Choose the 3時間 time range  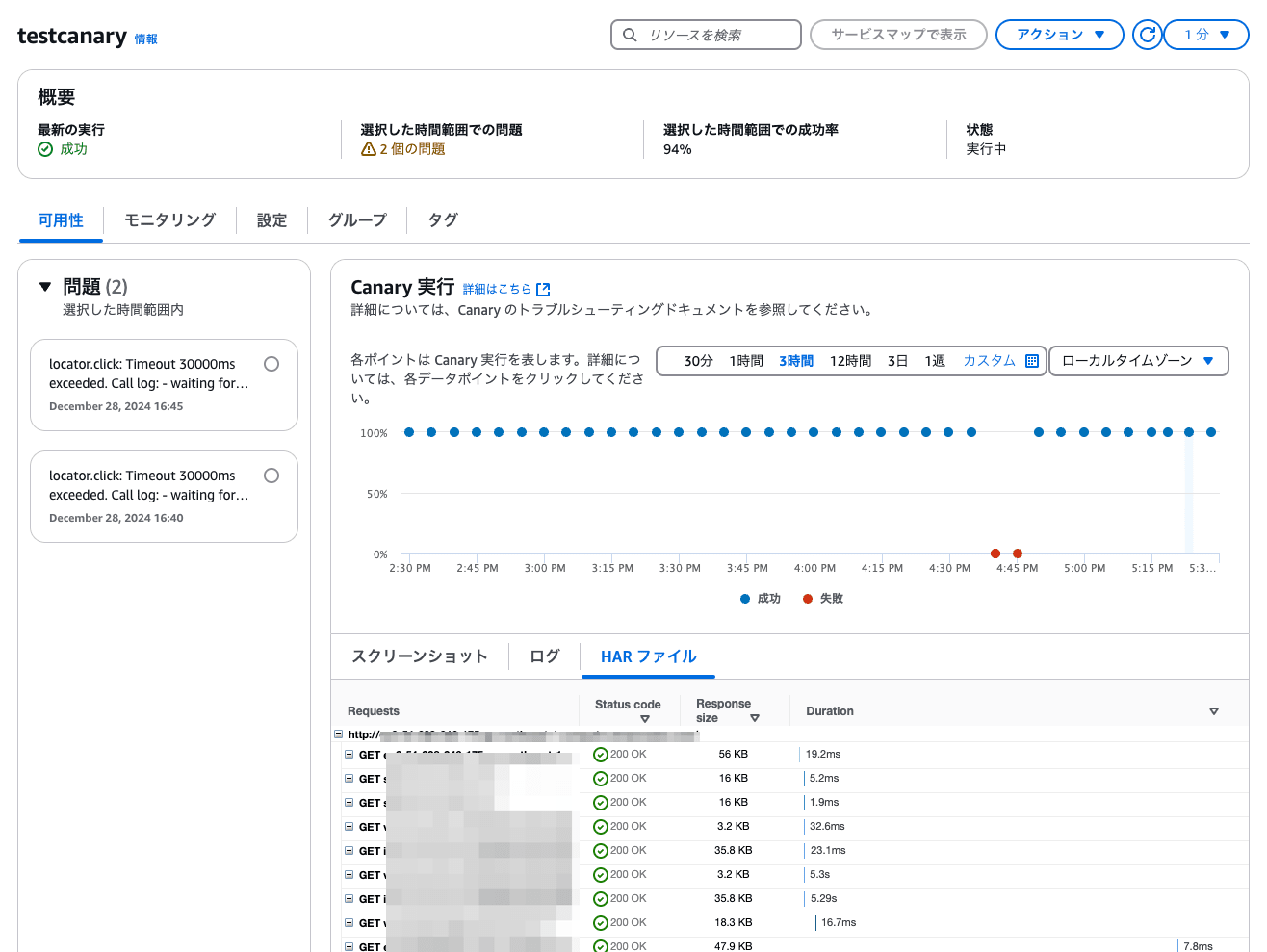796,361
